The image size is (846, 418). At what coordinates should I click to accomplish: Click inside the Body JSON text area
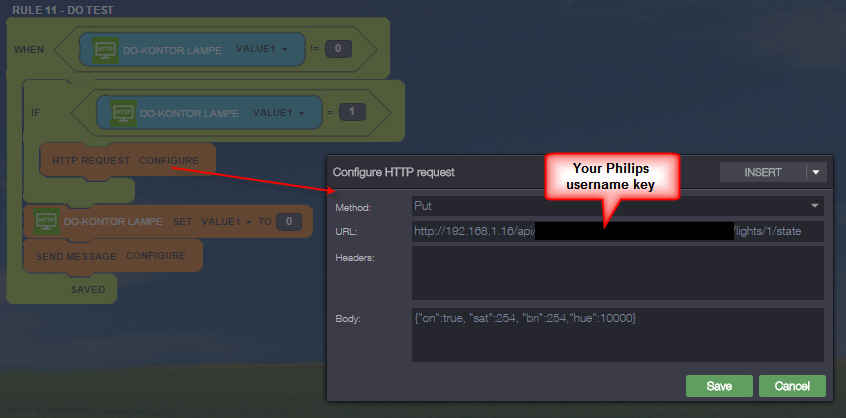click(617, 332)
